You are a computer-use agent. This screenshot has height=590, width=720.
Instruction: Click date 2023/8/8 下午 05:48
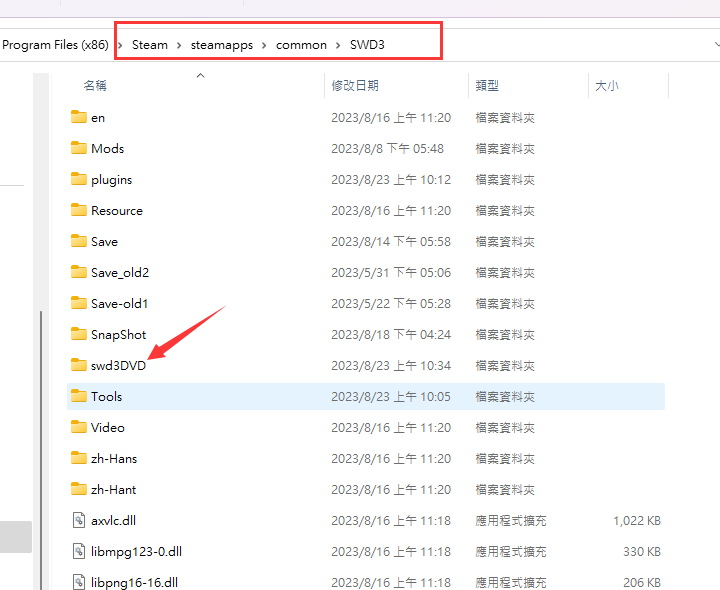pyautogui.click(x=388, y=149)
